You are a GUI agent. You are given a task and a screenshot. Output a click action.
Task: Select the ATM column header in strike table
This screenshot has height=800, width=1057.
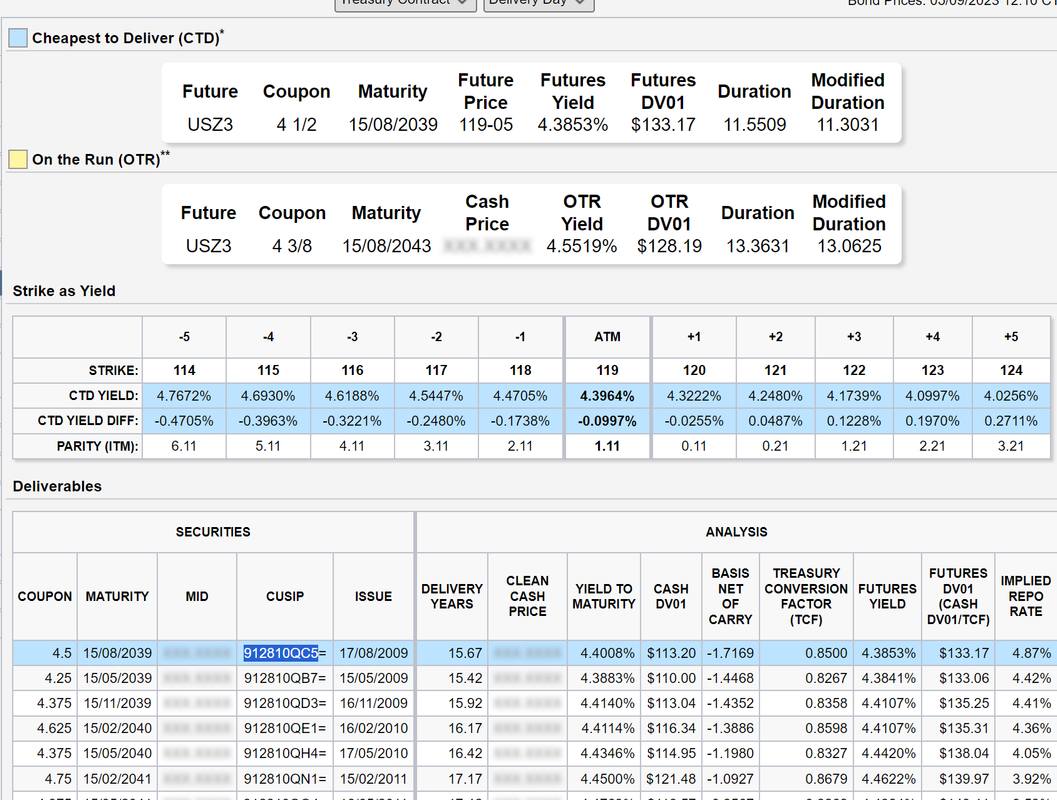[607, 337]
